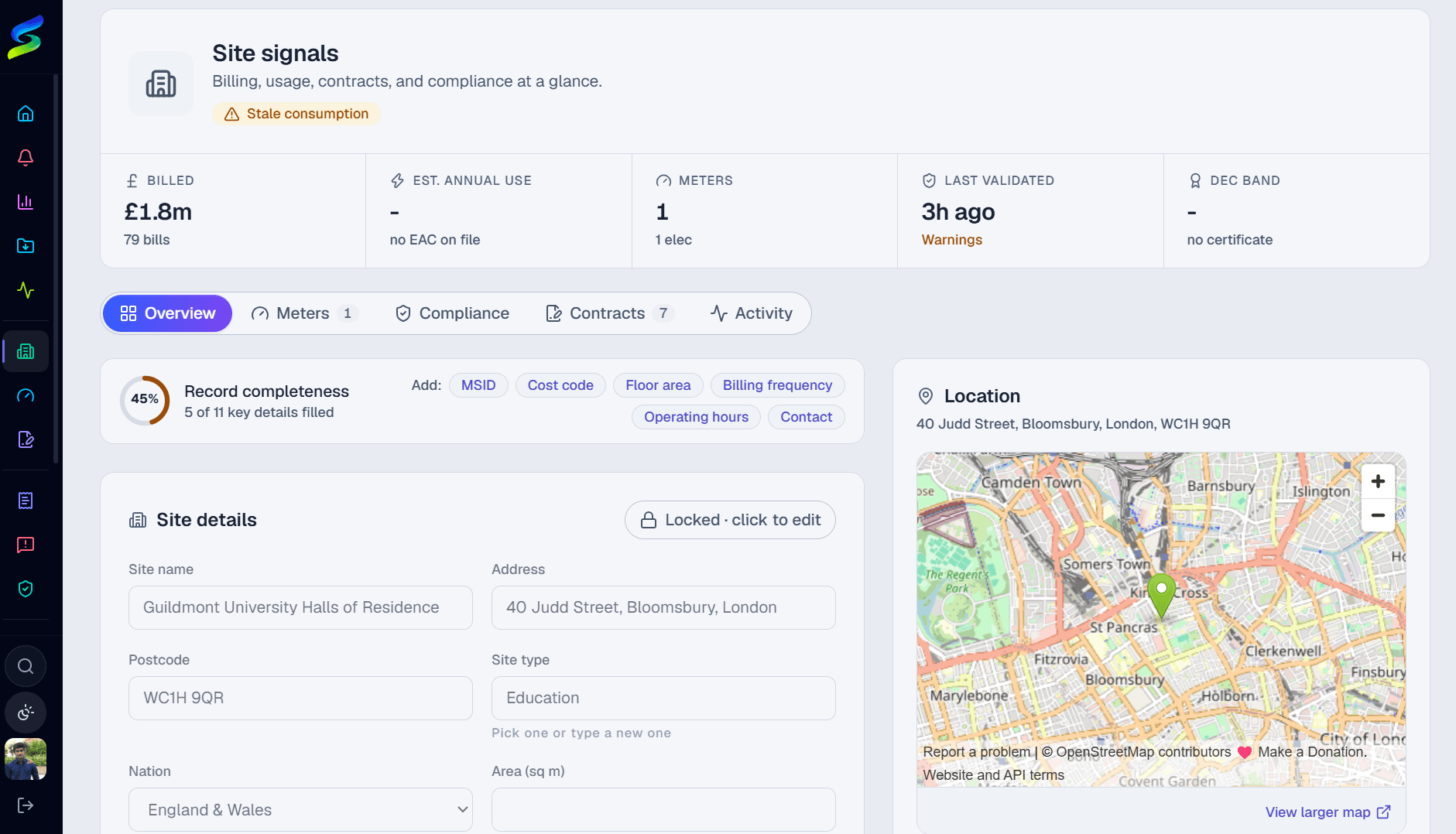Add Contact detail chip

point(806,417)
